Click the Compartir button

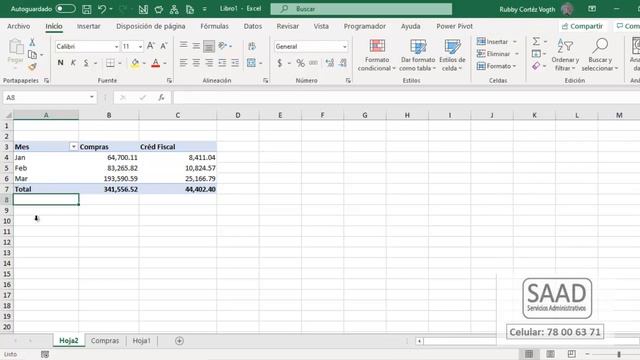[x=582, y=26]
